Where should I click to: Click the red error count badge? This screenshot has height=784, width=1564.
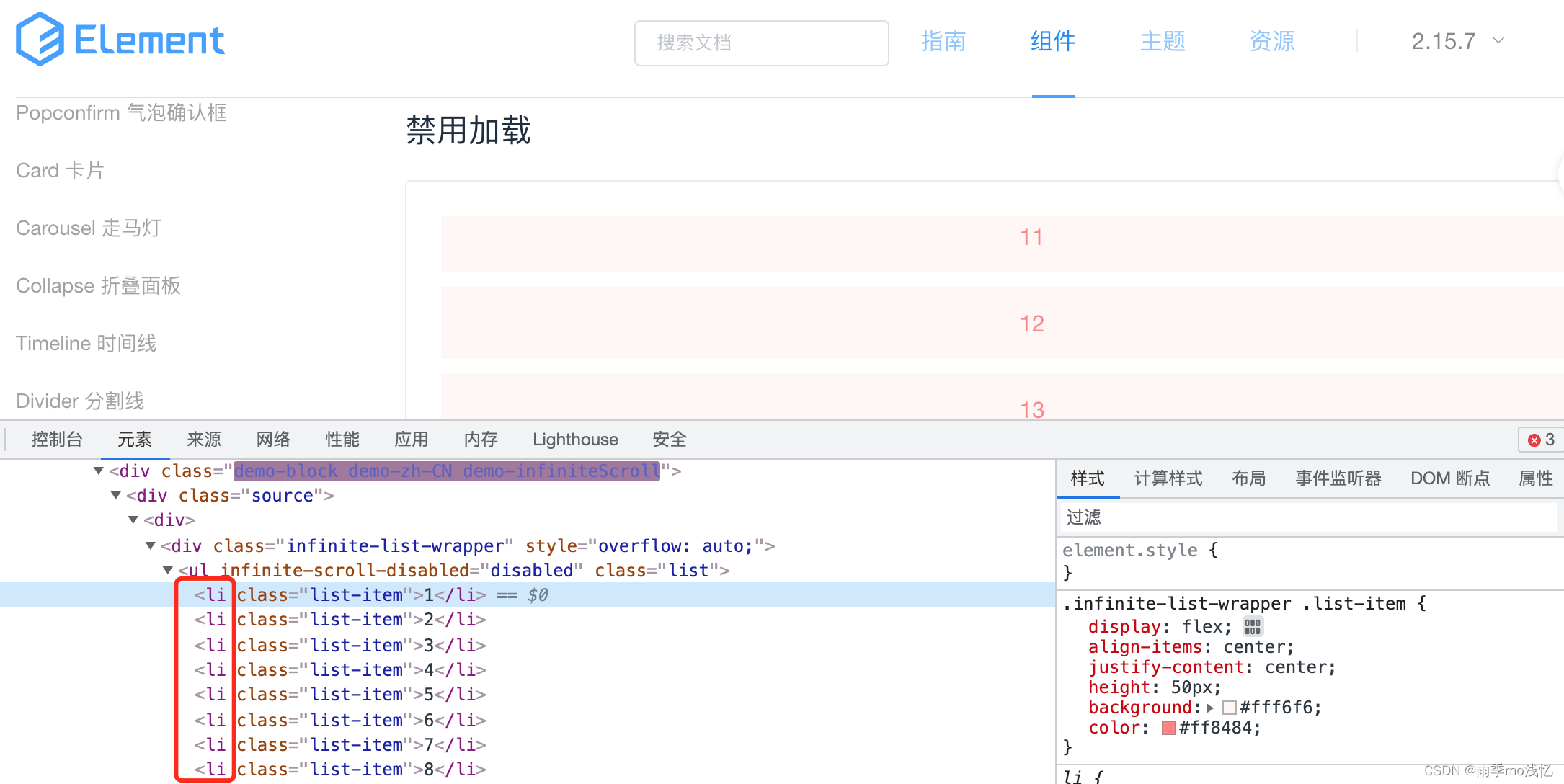(x=1541, y=440)
